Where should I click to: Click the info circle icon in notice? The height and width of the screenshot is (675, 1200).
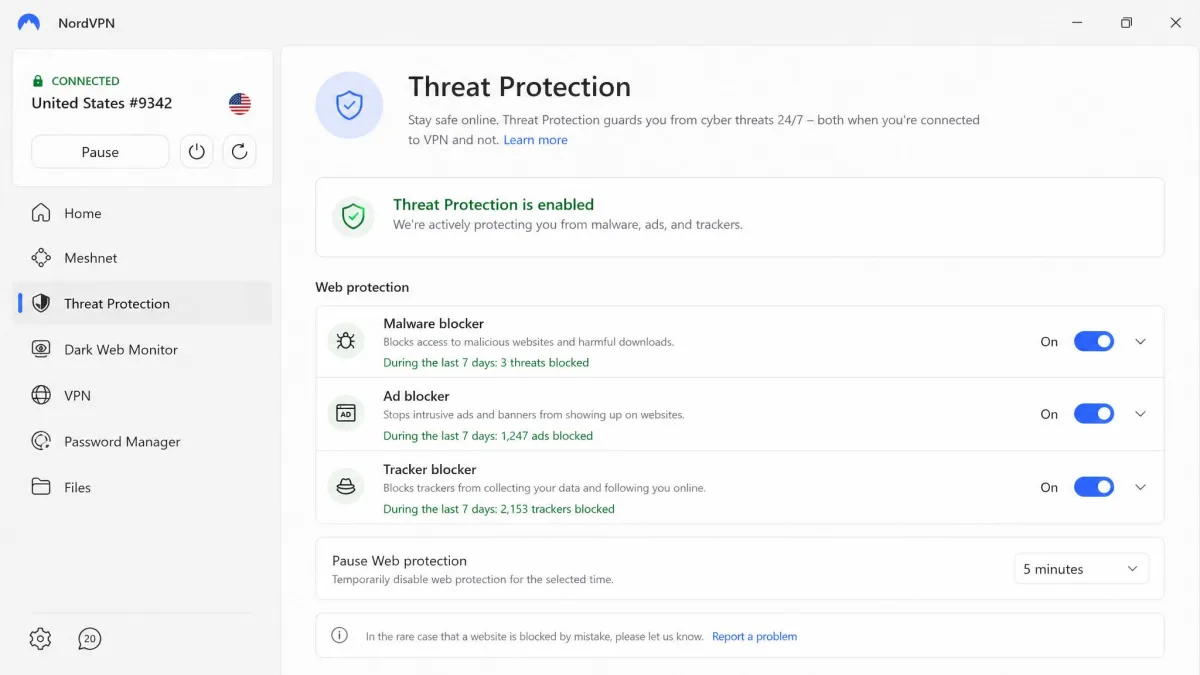(x=340, y=635)
